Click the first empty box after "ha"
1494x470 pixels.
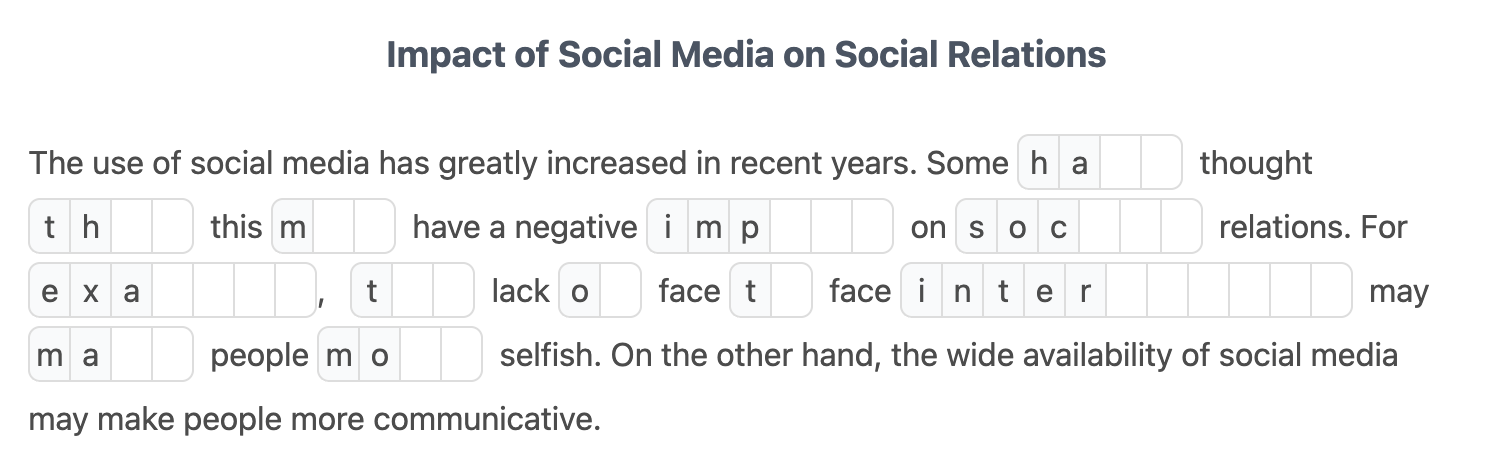point(1120,163)
